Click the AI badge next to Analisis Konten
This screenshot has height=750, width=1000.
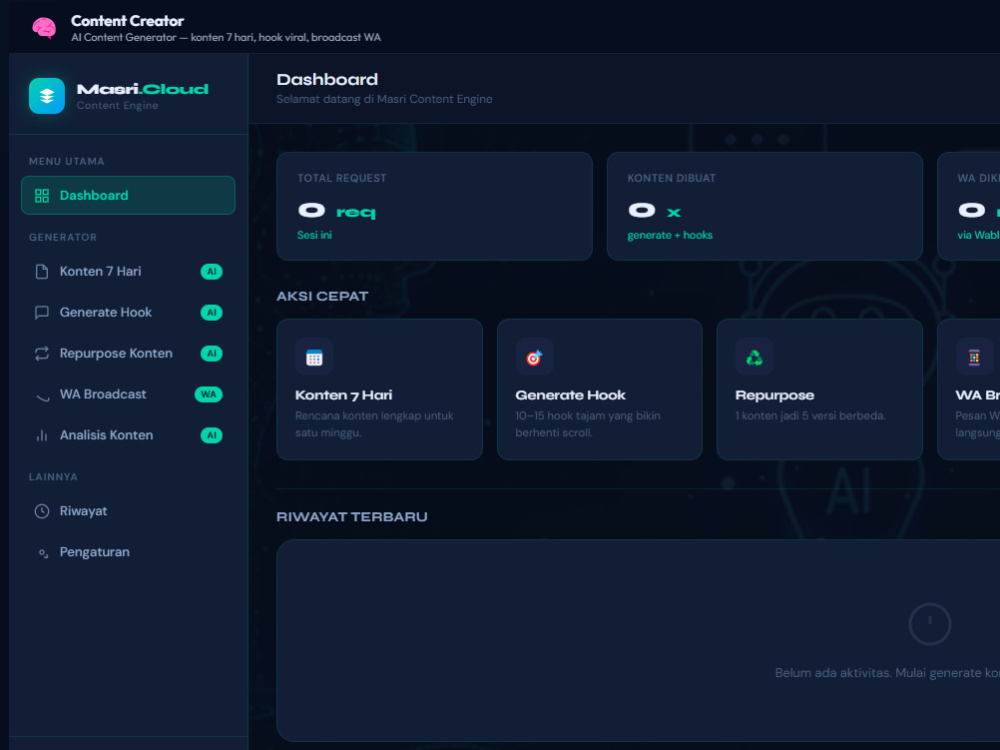212,435
